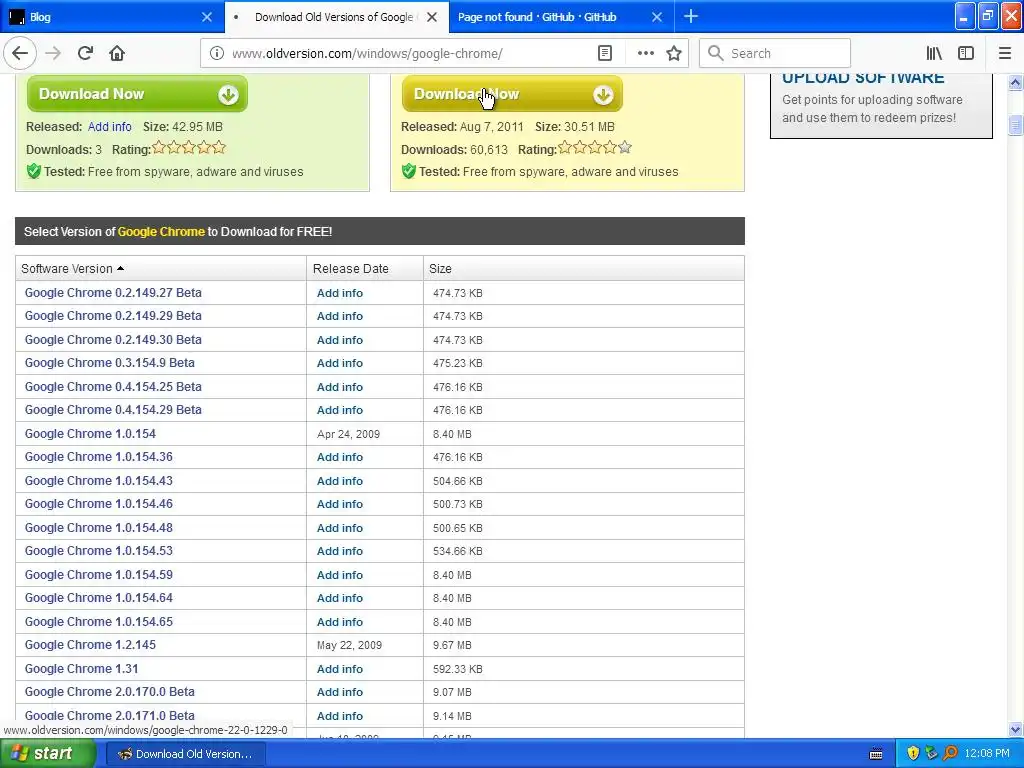
Task: Close the Download Old Versions tab
Action: (x=432, y=17)
